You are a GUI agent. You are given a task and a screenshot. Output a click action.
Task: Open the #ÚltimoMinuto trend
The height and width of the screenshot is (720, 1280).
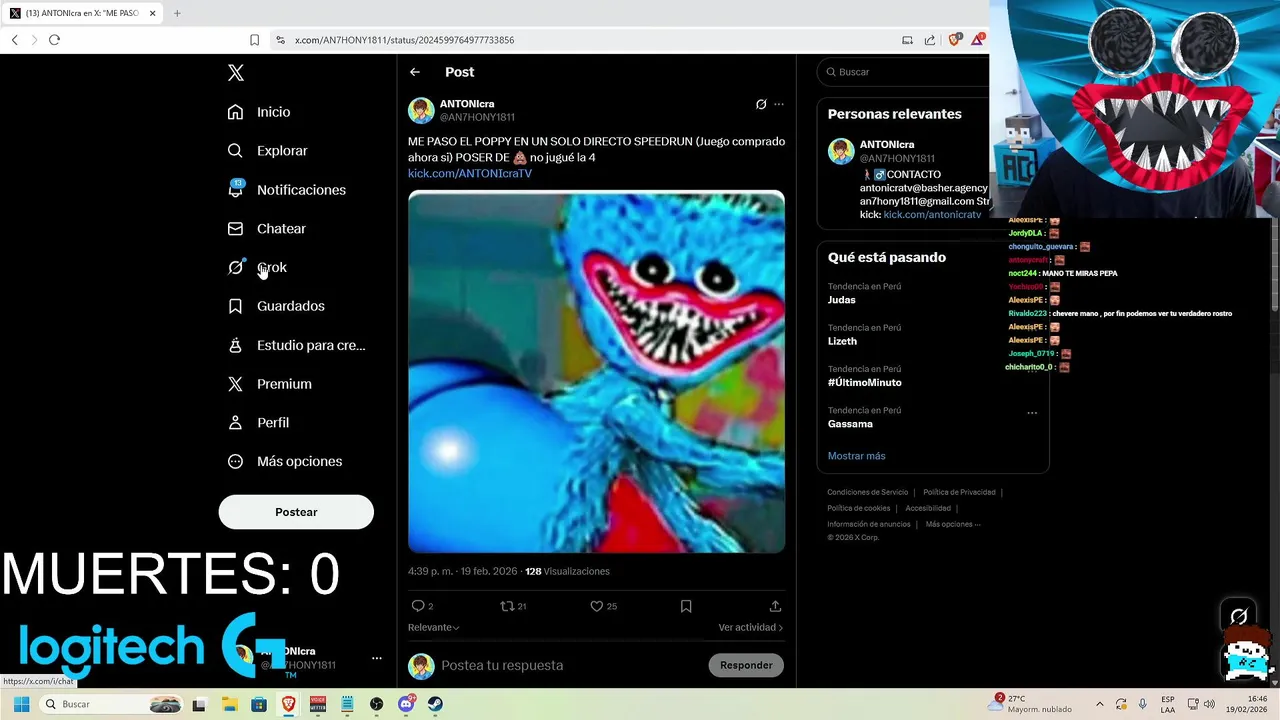click(x=864, y=382)
